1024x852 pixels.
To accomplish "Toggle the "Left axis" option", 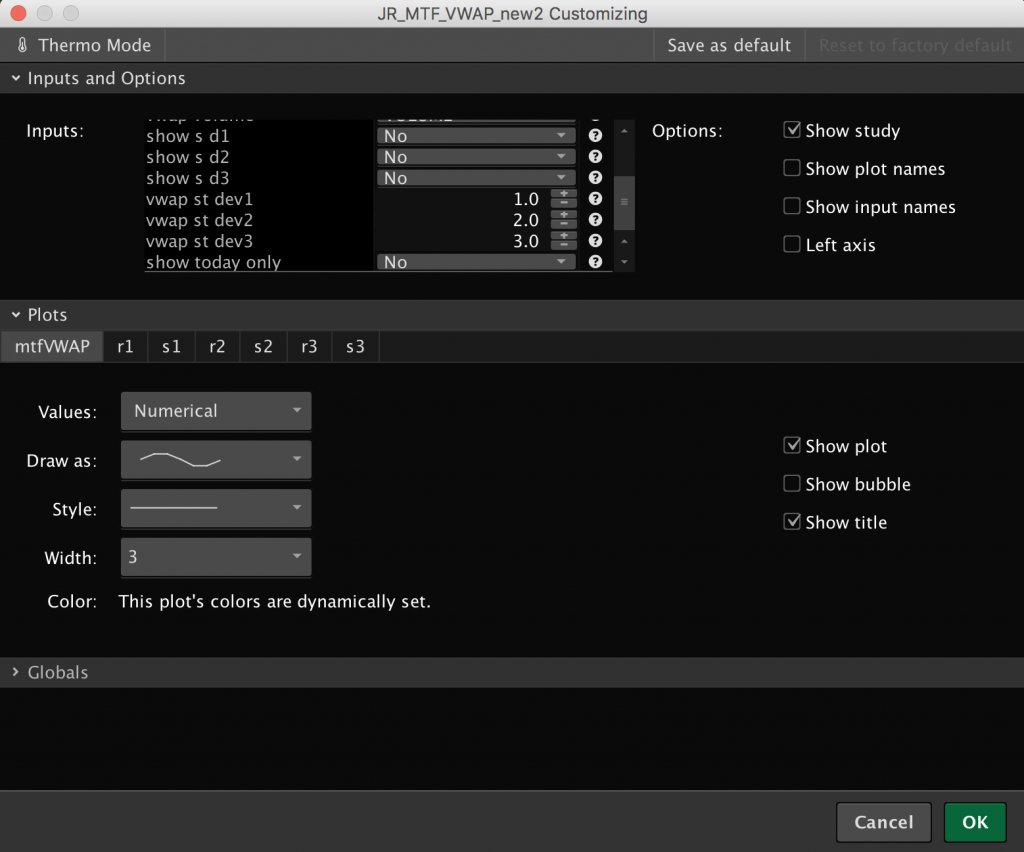I will 791,244.
